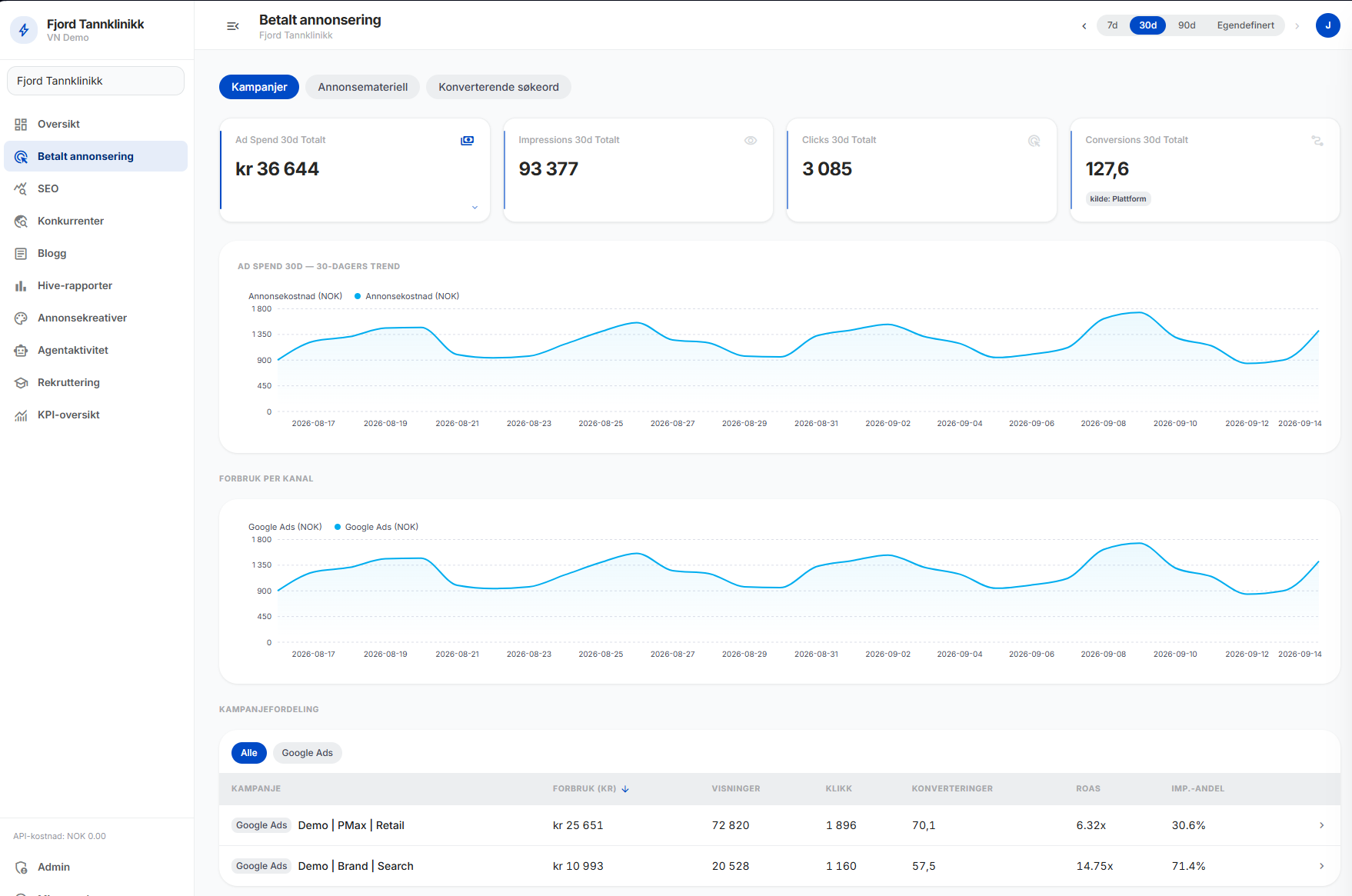1352x896 pixels.
Task: Sort table by Visninger column
Action: pyautogui.click(x=735, y=789)
